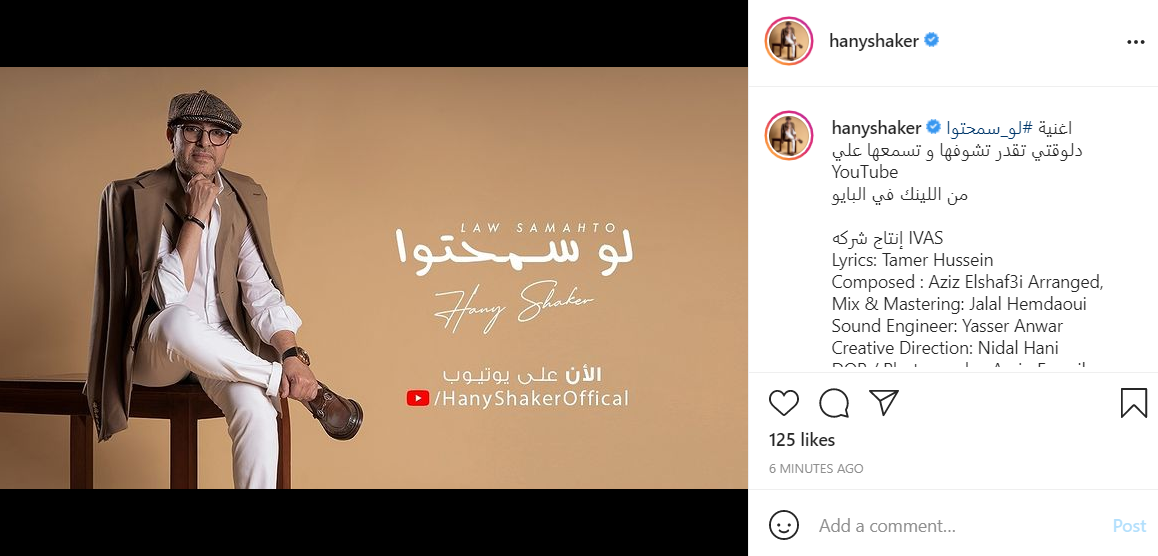Click the YouTube logo in post image

pyautogui.click(x=417, y=399)
